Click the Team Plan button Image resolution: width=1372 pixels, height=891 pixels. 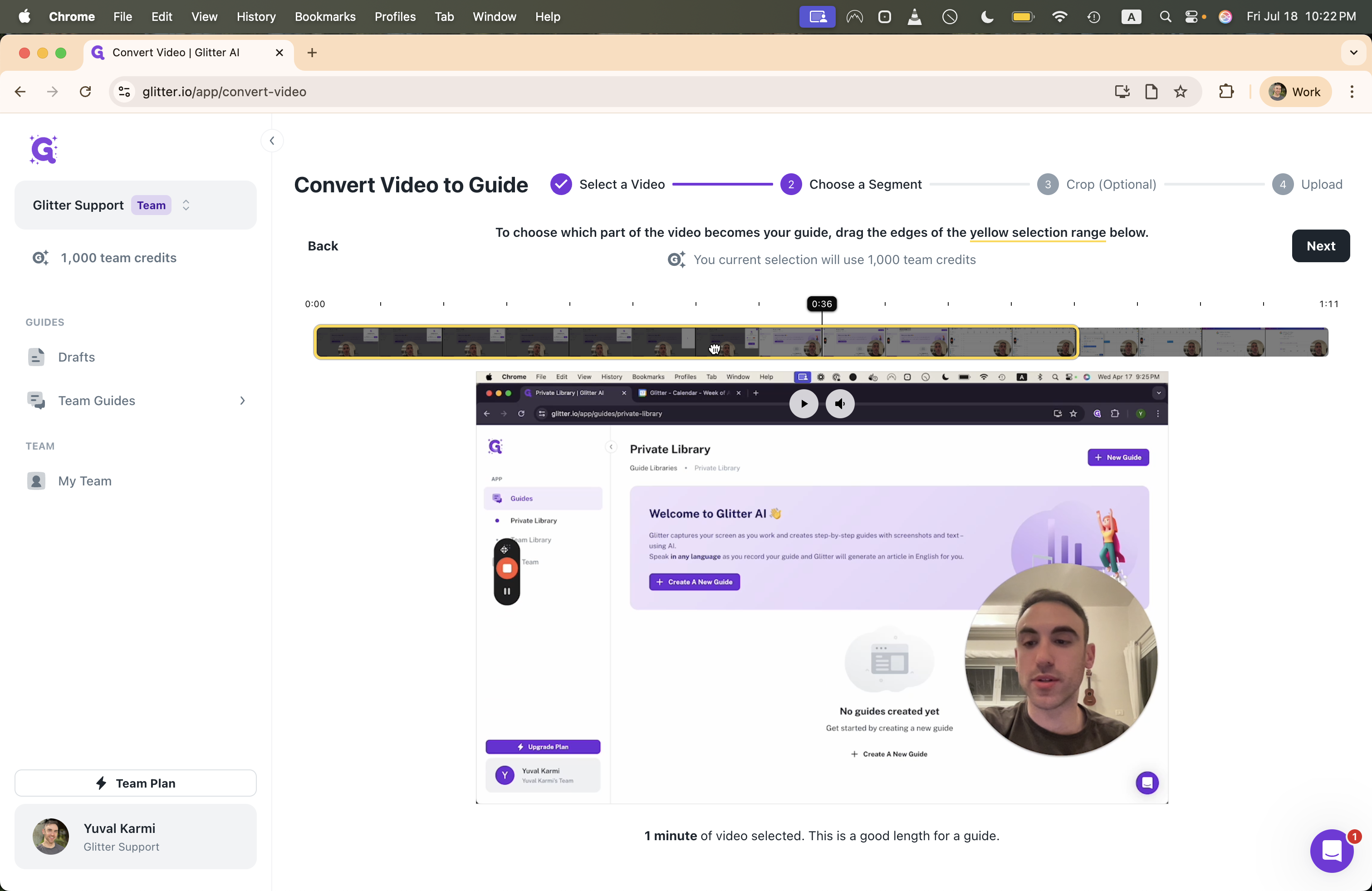coord(136,783)
